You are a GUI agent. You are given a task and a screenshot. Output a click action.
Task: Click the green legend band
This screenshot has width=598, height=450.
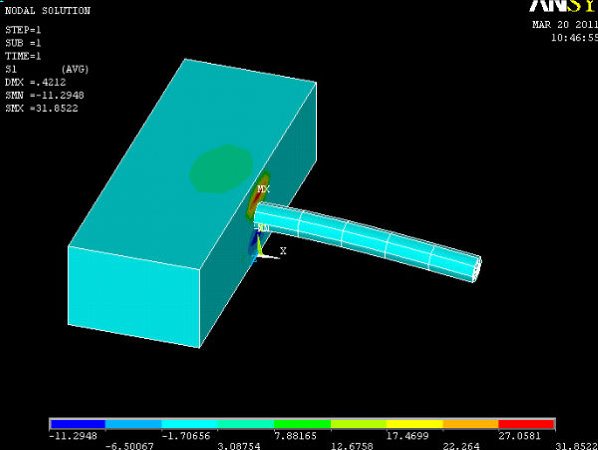(302, 424)
